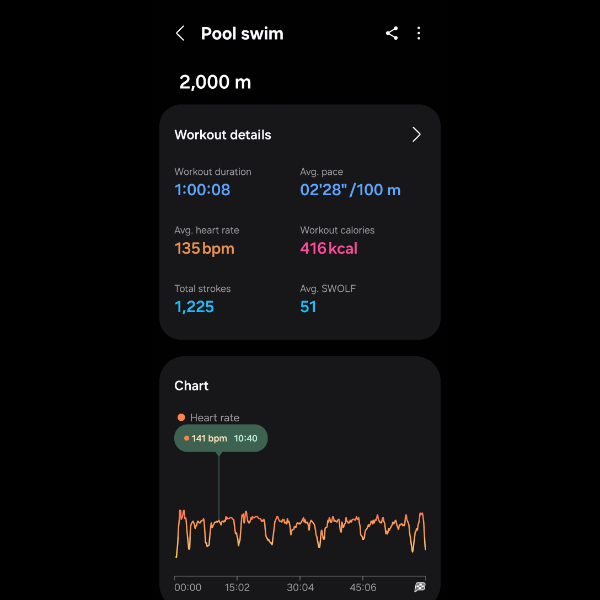Select the Avg. SWOLF value 51
The image size is (600, 600).
(308, 307)
